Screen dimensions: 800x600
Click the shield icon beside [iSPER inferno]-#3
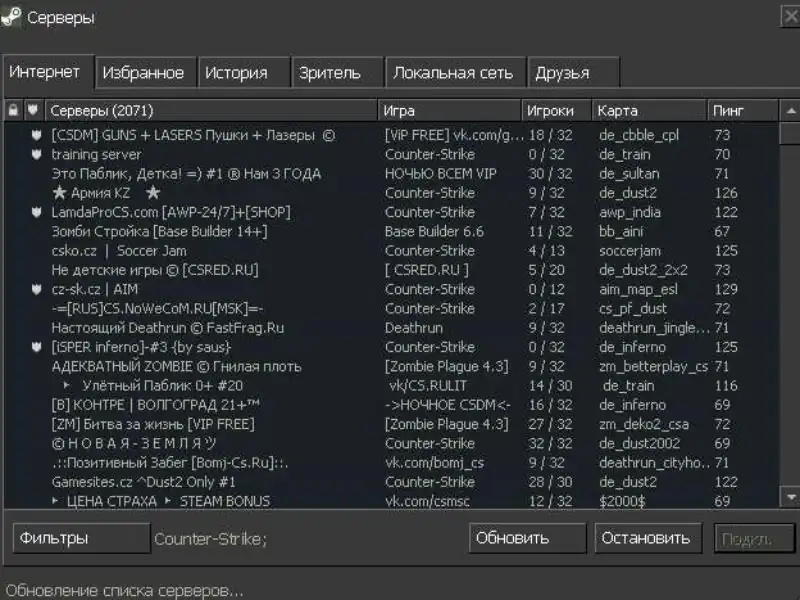point(36,347)
